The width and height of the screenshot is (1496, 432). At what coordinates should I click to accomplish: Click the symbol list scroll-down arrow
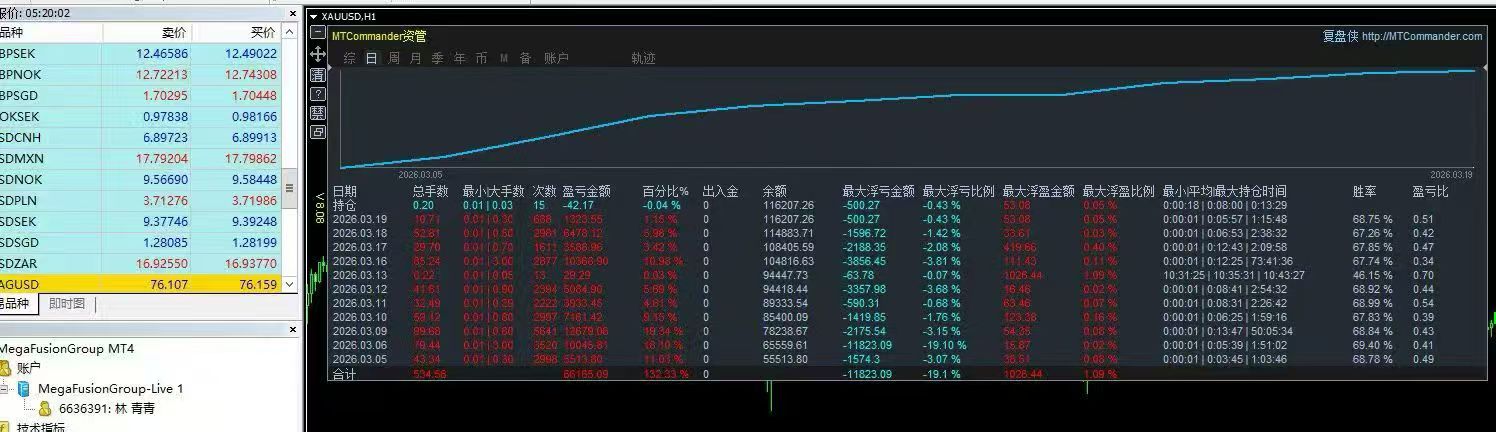pos(290,285)
